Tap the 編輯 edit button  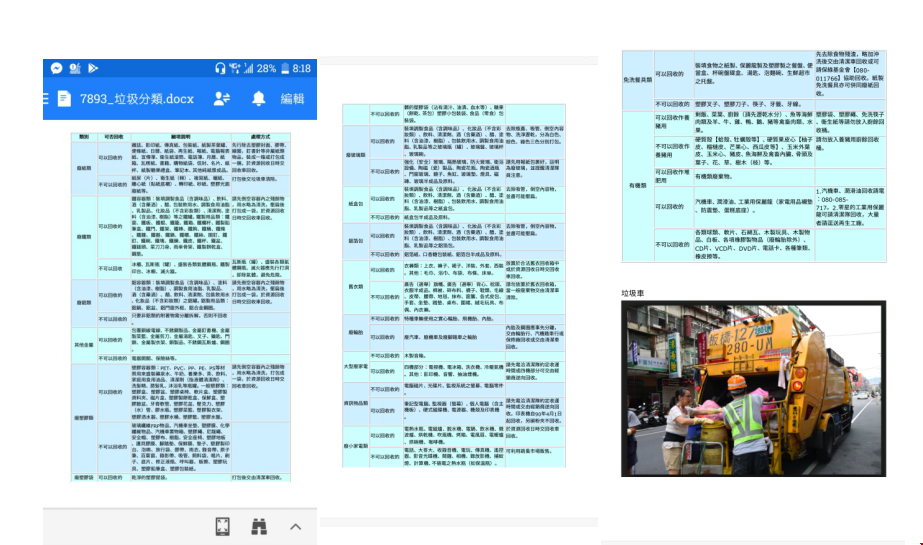(292, 99)
